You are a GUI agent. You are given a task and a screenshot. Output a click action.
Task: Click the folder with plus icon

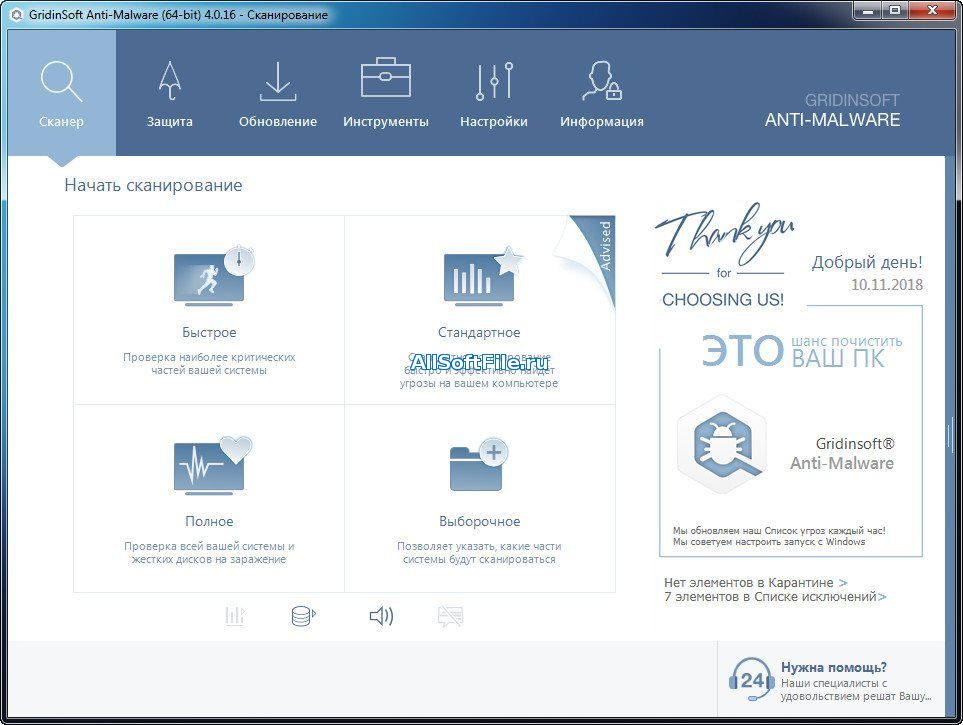[x=479, y=465]
